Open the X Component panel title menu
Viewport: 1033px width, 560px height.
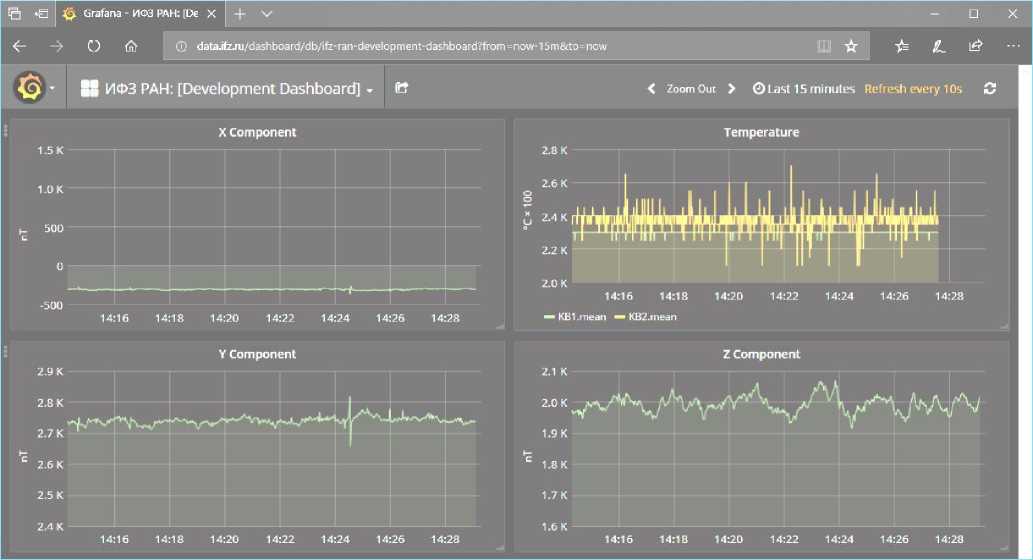coord(257,132)
